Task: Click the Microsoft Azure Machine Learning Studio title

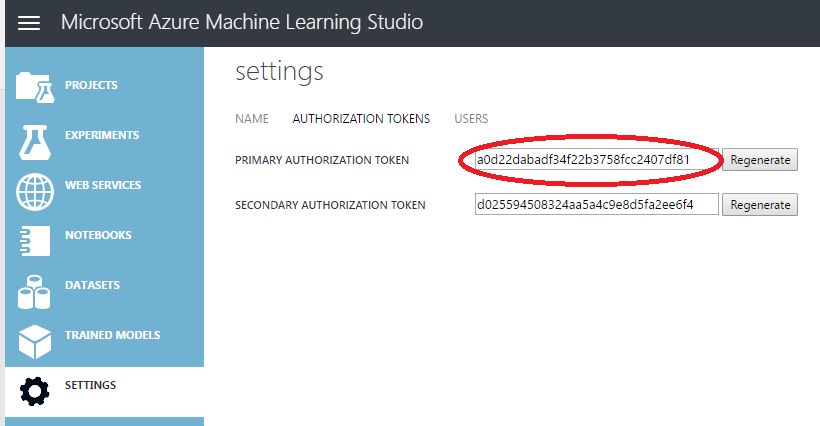Action: 242,22
